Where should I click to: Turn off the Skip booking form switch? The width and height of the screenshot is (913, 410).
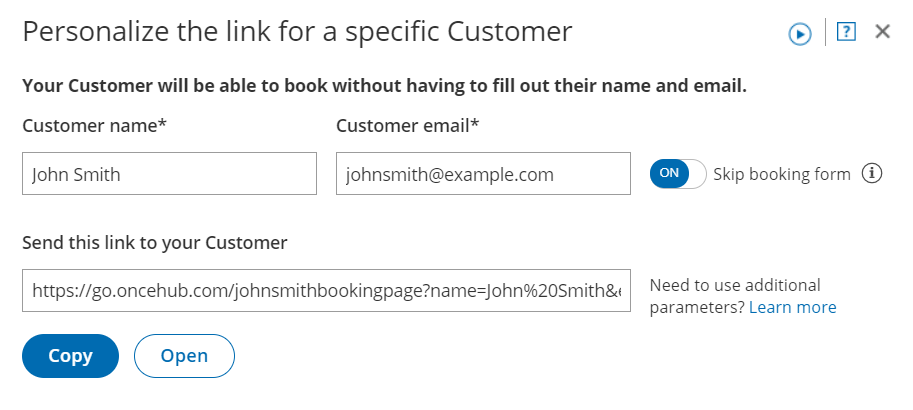pyautogui.click(x=678, y=174)
